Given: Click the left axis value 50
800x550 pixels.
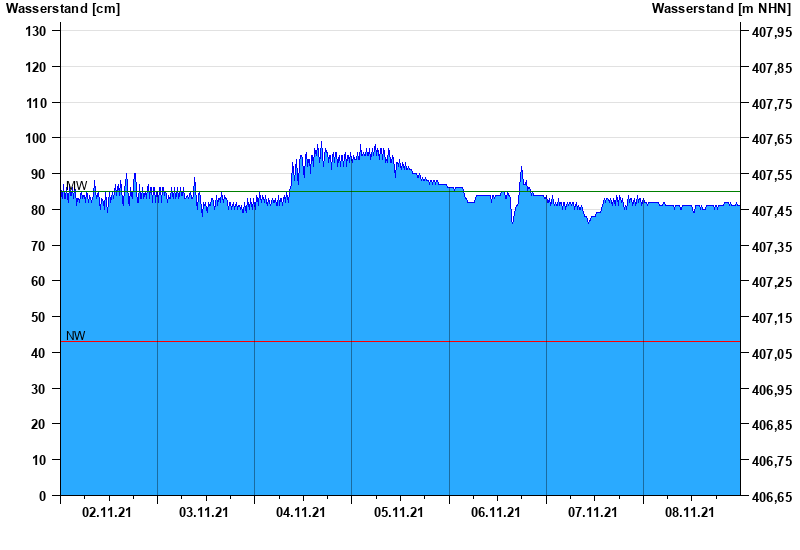Looking at the screenshot, I should tap(39, 317).
